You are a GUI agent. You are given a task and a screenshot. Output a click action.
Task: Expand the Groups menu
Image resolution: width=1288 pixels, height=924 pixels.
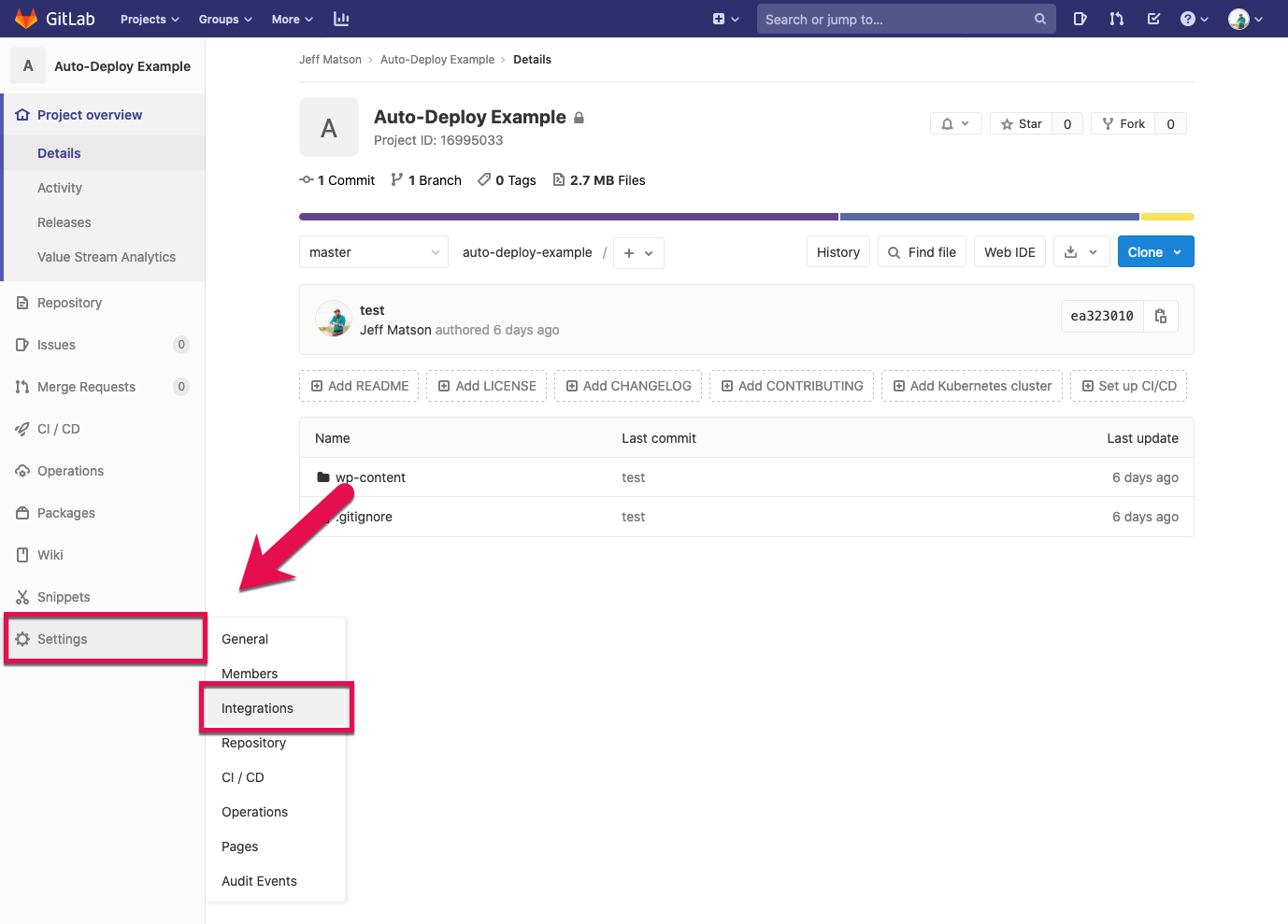[x=225, y=19]
